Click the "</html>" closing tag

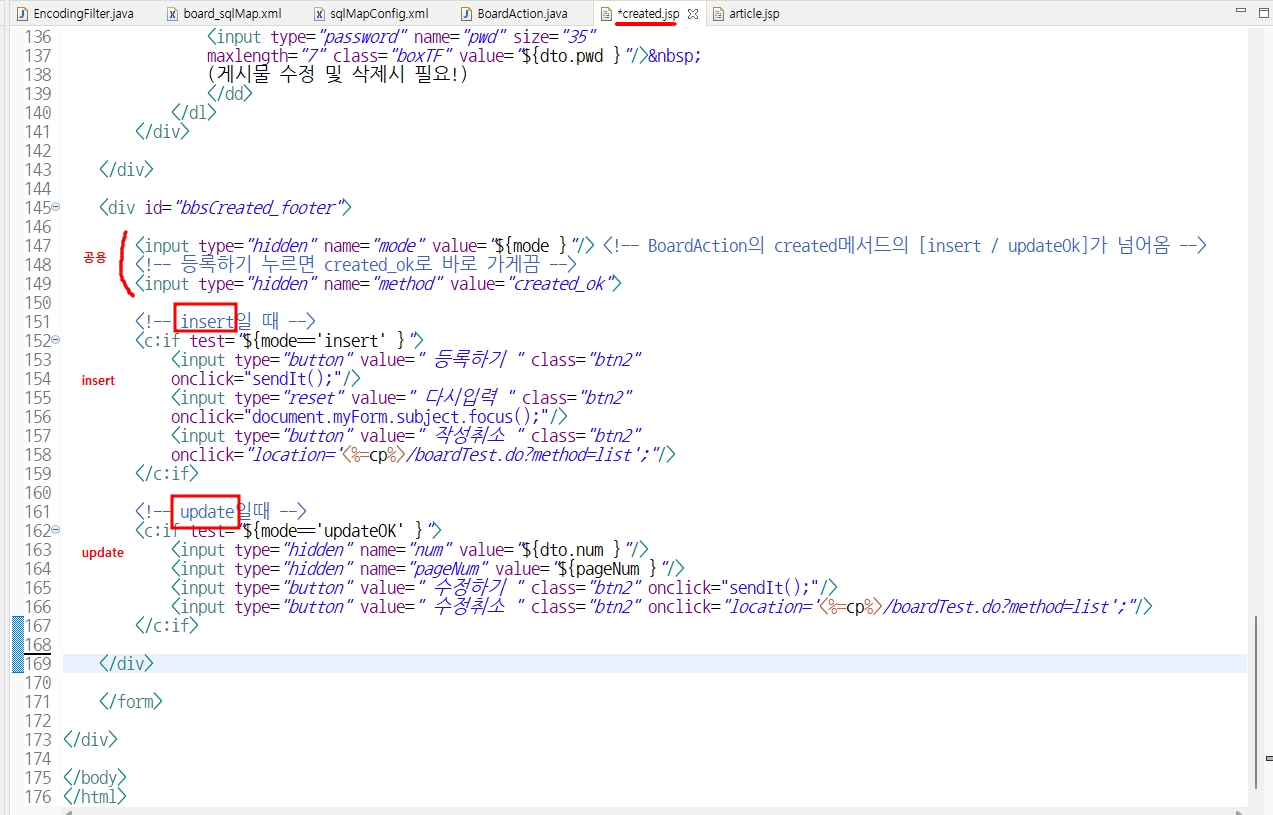(94, 797)
